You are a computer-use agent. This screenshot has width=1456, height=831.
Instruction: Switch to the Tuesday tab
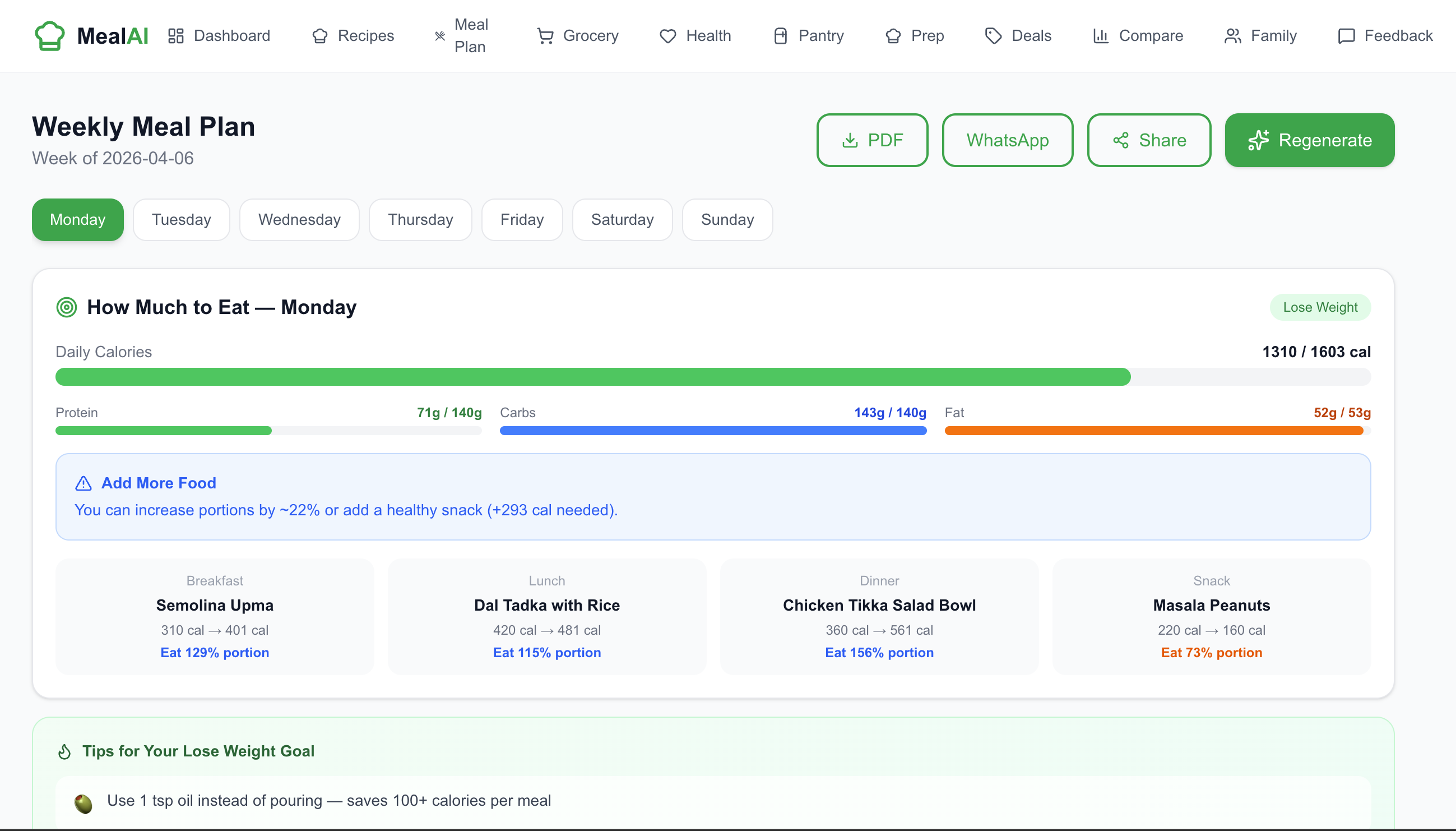coord(182,220)
